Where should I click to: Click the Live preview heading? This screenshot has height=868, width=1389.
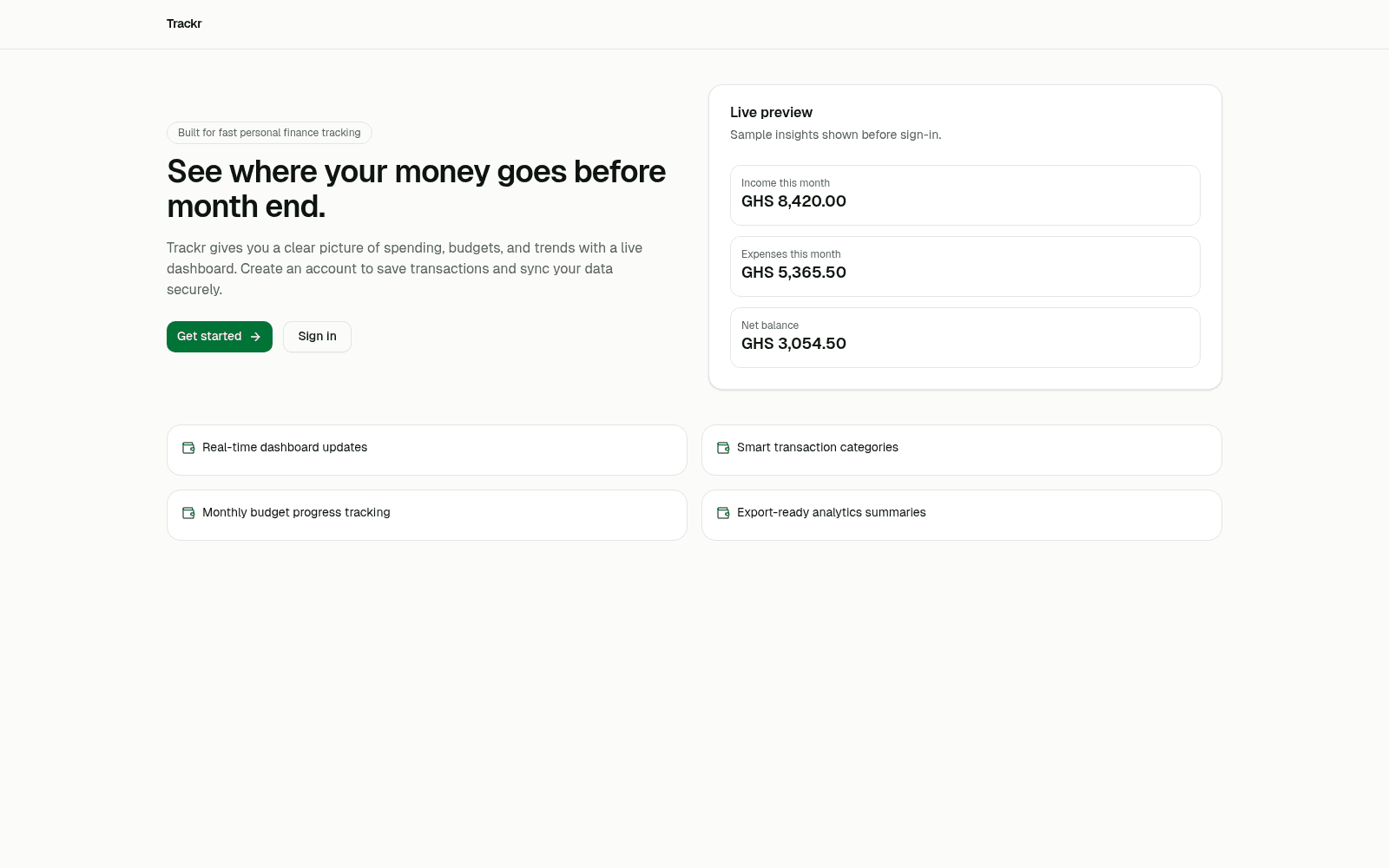point(771,113)
